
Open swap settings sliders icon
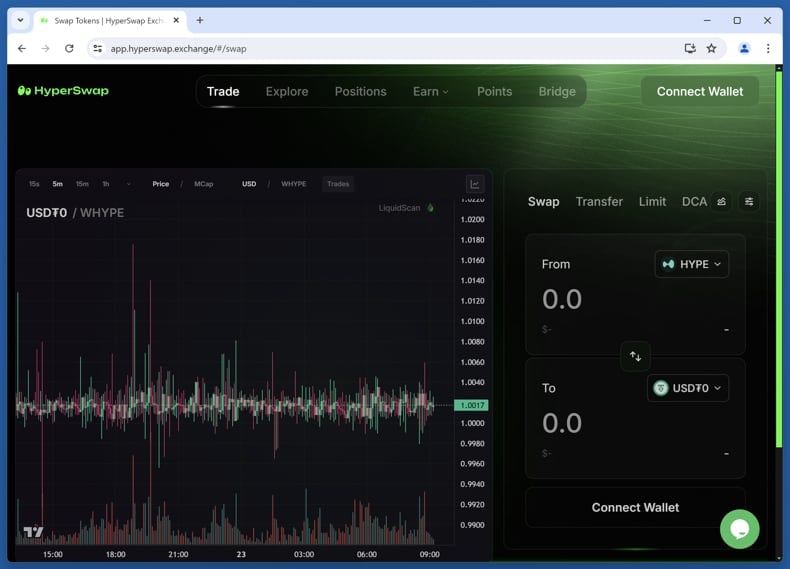(749, 202)
